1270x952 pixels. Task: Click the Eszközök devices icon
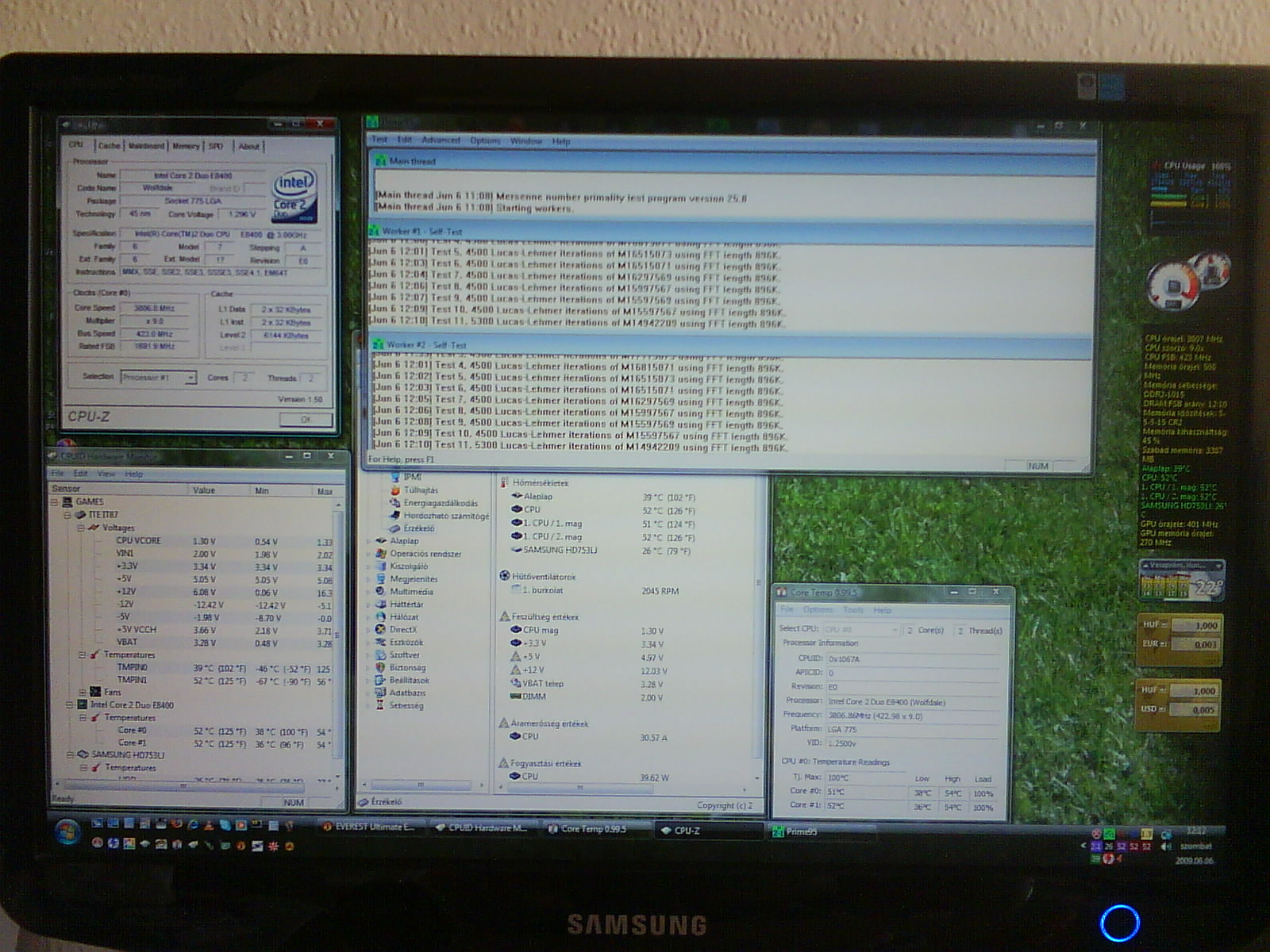tap(381, 643)
